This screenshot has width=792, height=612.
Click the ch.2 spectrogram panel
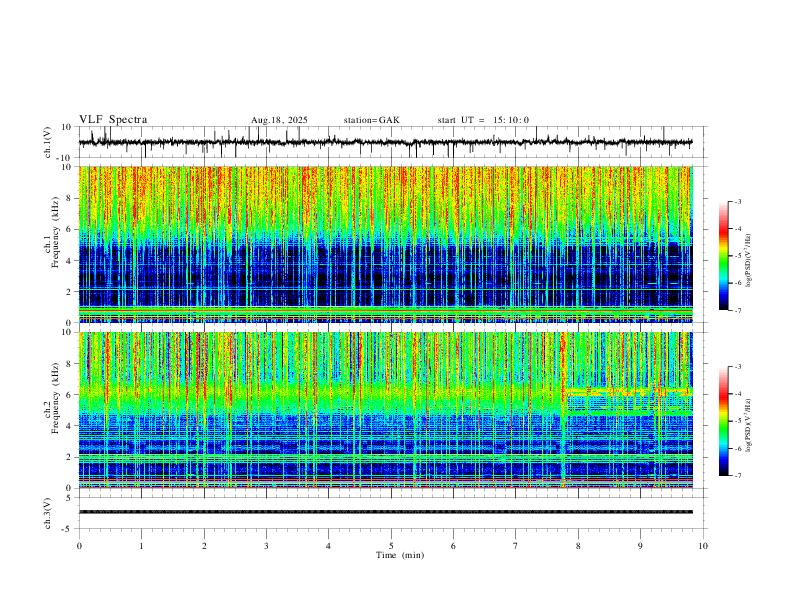point(385,410)
